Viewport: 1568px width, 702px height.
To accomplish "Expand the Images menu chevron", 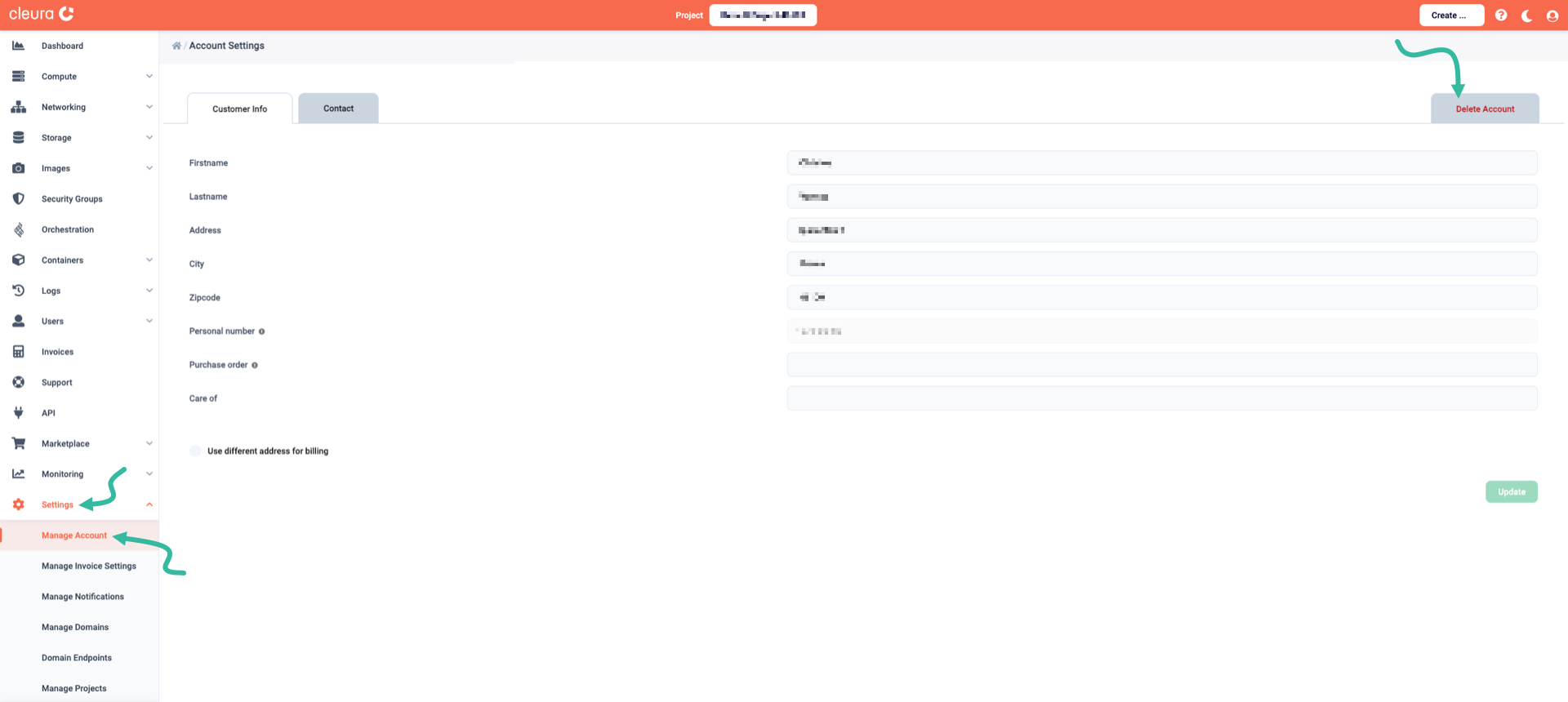I will tap(149, 168).
